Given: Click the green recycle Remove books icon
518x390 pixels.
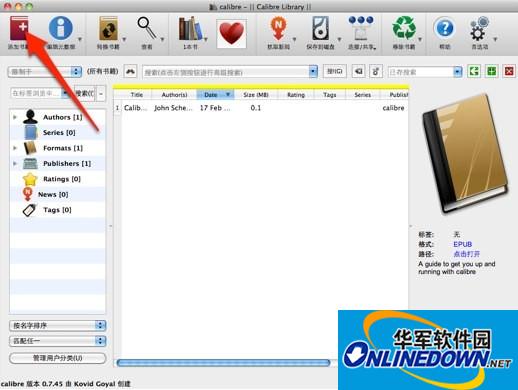Looking at the screenshot, I should 404,28.
